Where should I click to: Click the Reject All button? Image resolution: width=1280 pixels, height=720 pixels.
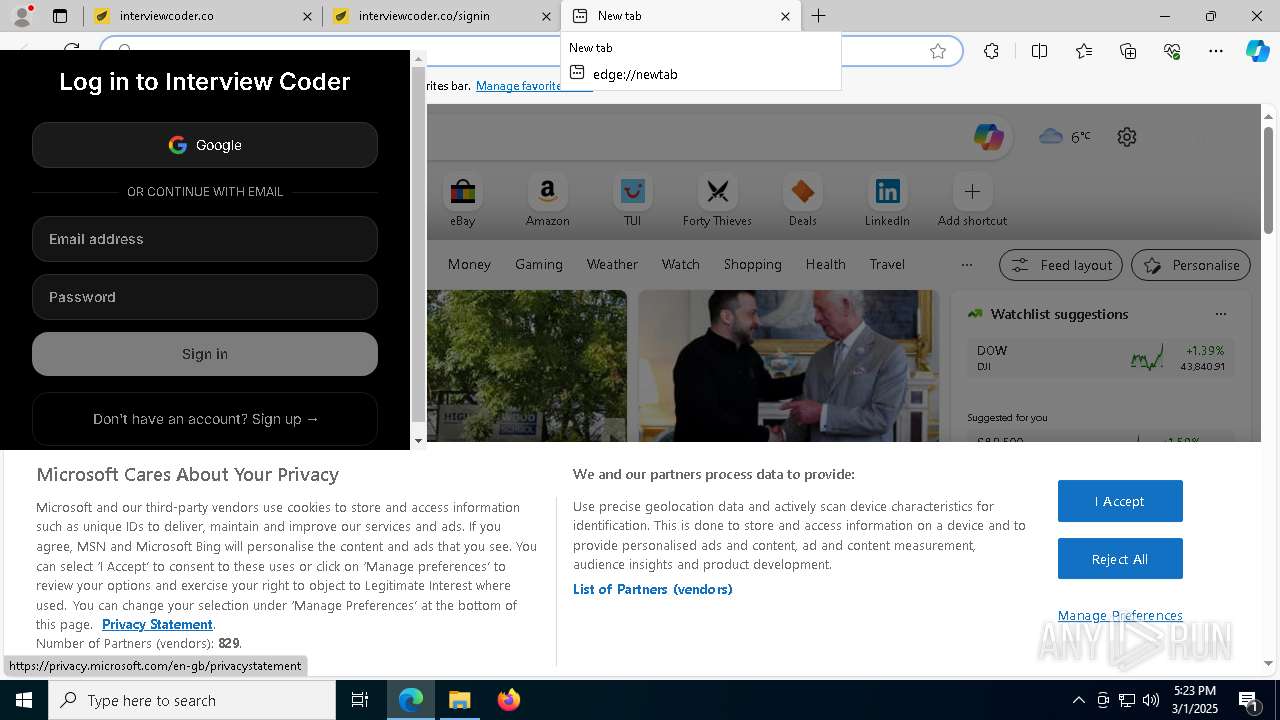pyautogui.click(x=1120, y=559)
